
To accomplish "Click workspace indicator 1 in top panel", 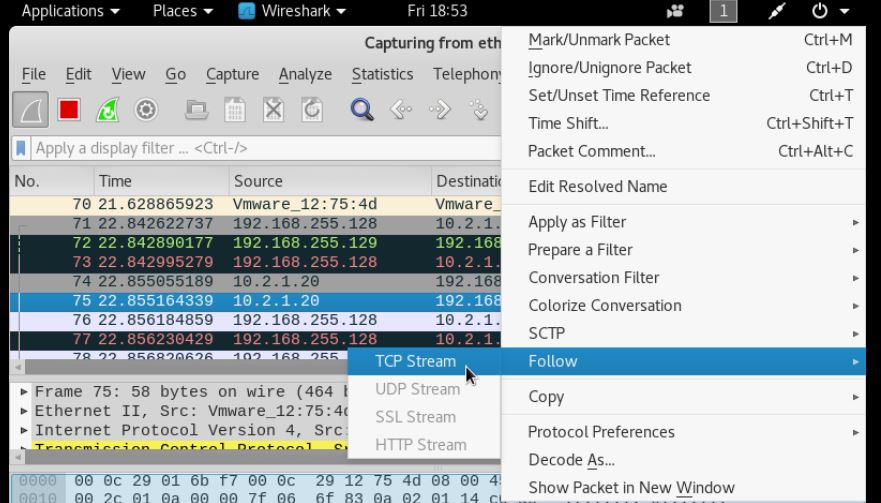I will click(x=723, y=11).
